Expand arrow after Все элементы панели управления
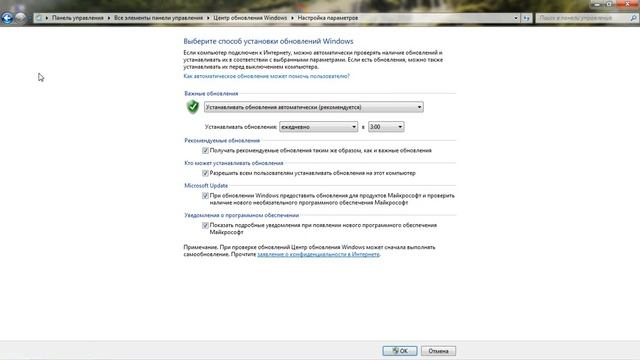The height and width of the screenshot is (360, 640). click(x=208, y=18)
